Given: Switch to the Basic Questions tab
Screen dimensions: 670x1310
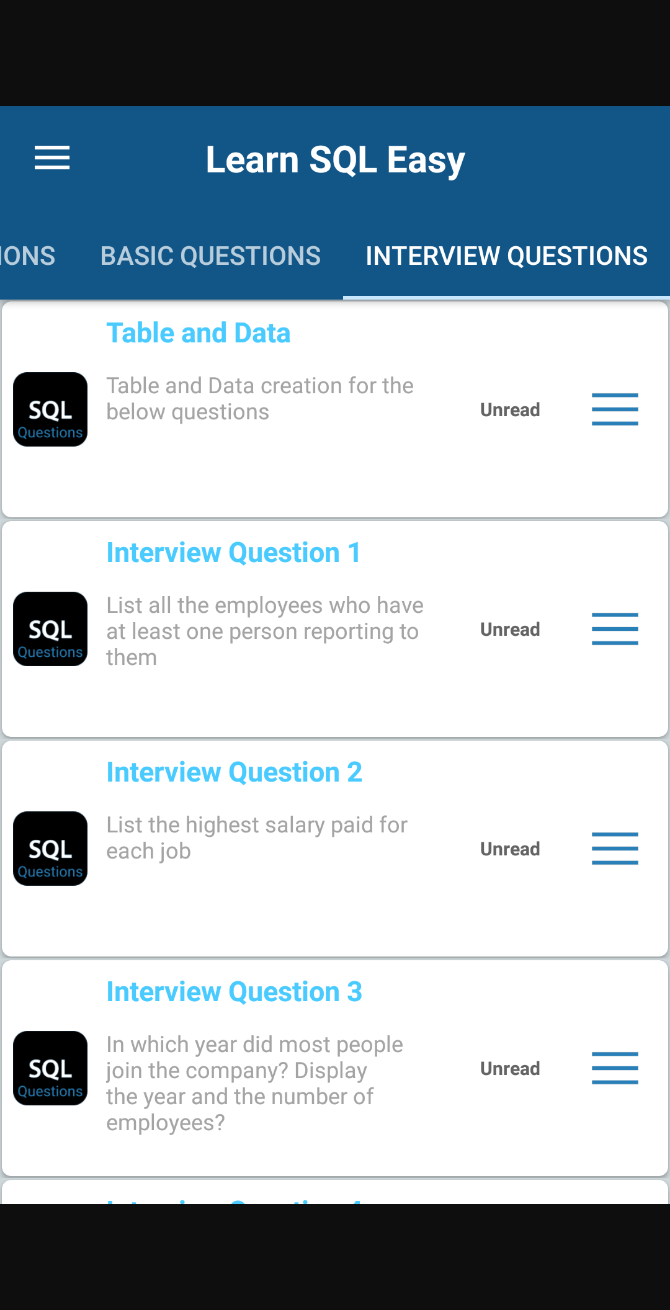Looking at the screenshot, I should pos(210,256).
